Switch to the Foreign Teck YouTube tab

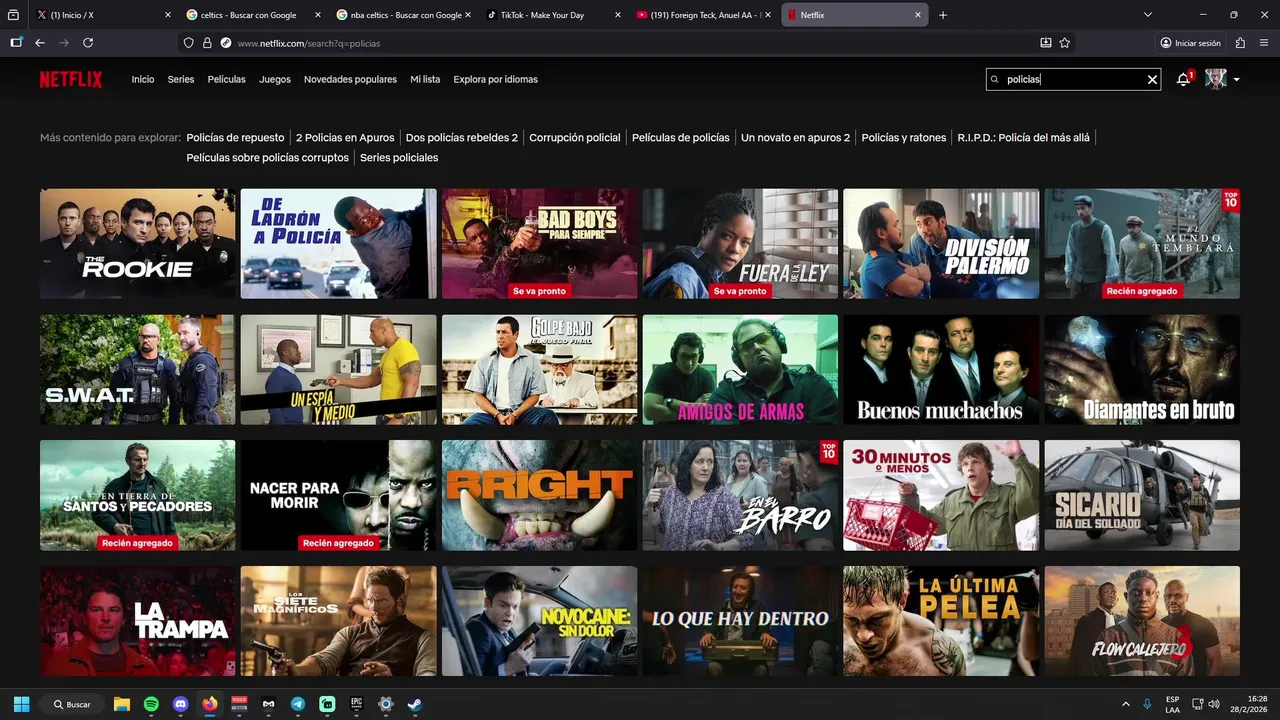click(704, 15)
